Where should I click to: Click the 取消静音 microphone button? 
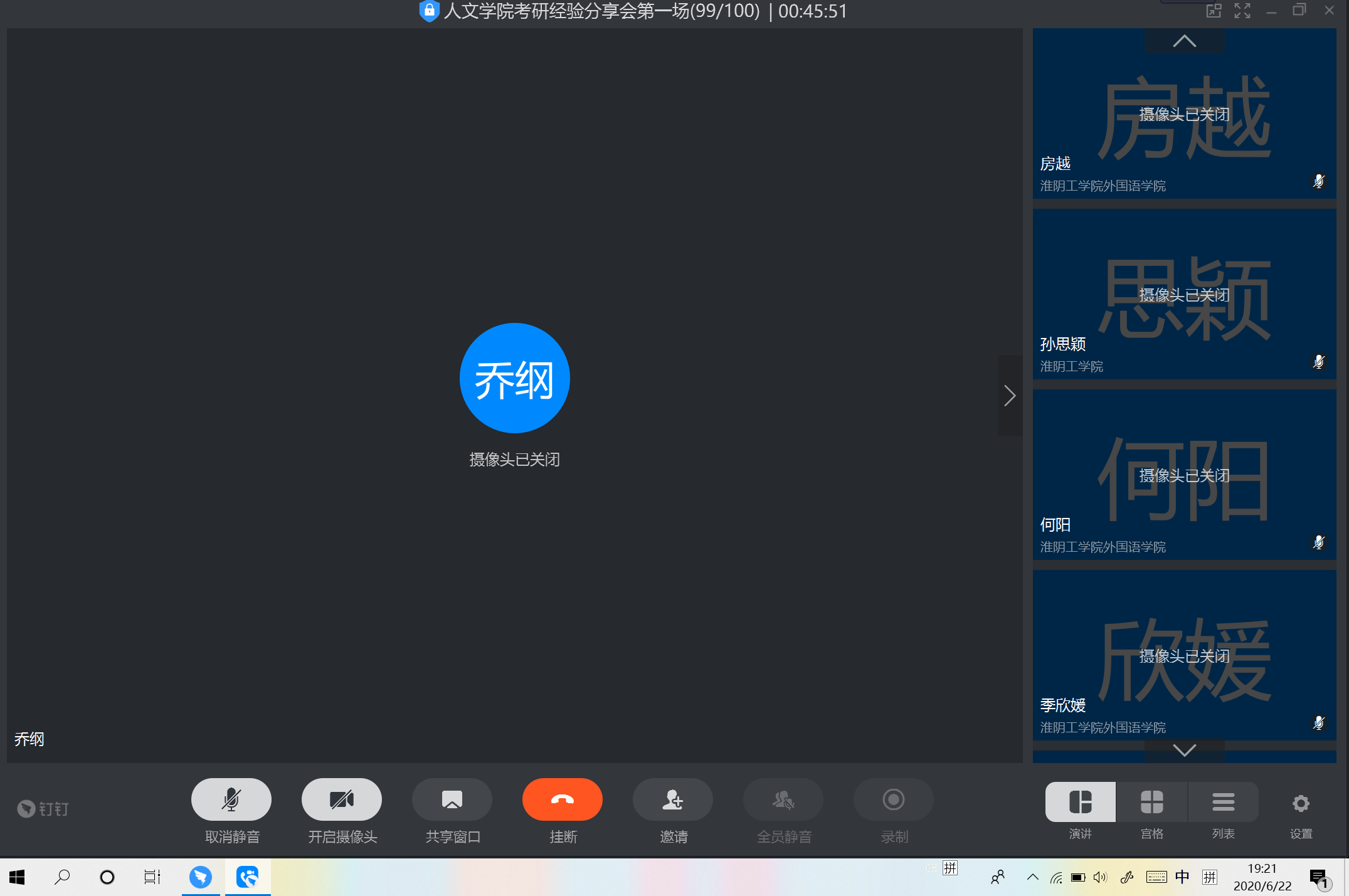pyautogui.click(x=231, y=799)
